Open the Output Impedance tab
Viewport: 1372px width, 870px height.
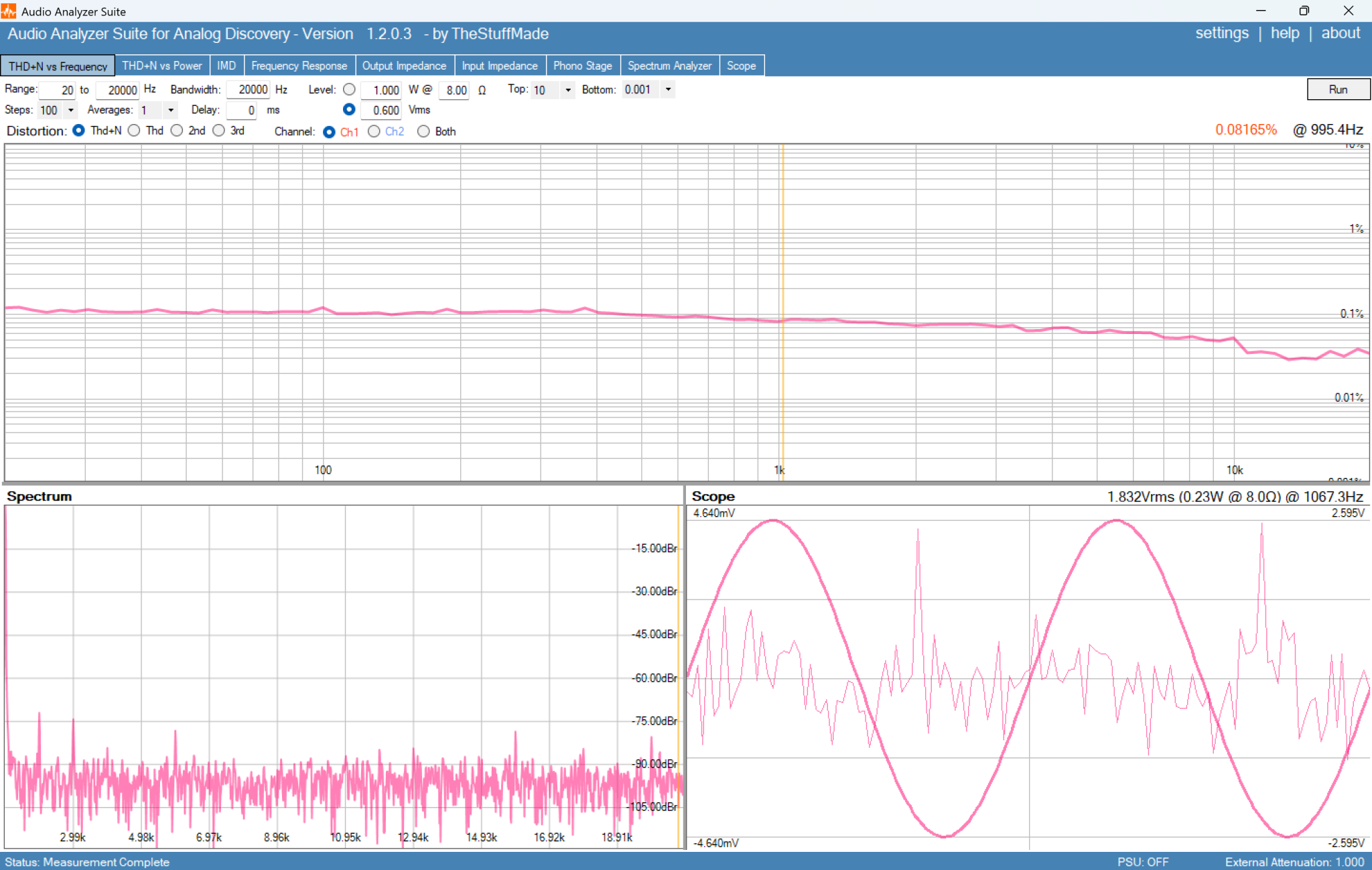click(405, 66)
